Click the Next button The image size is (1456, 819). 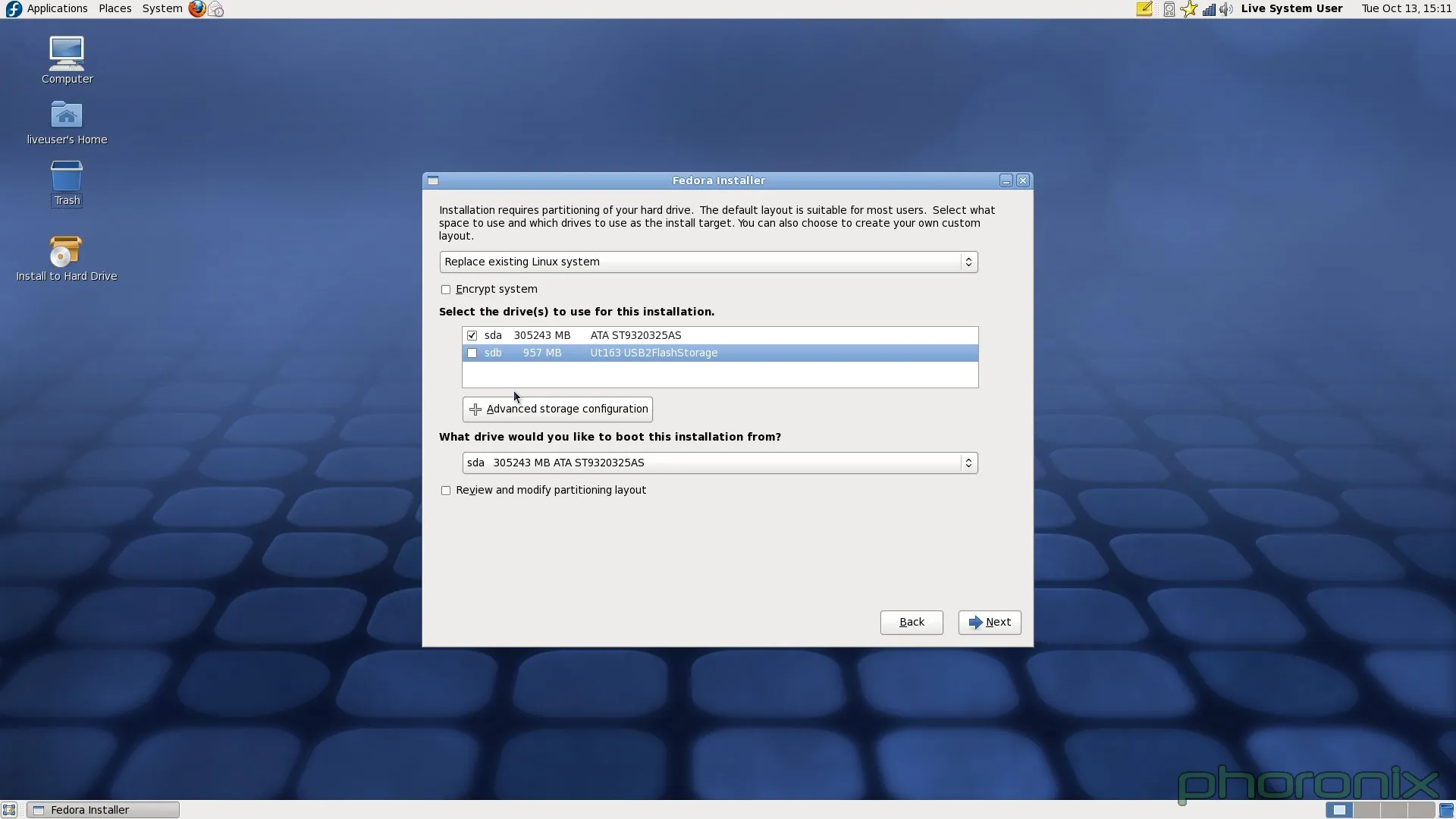click(x=990, y=623)
